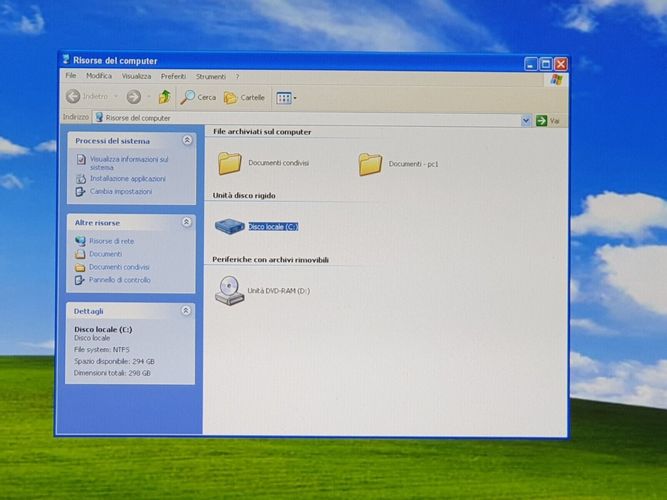
Task: Toggle the Cartelle folders pane
Action: point(244,98)
